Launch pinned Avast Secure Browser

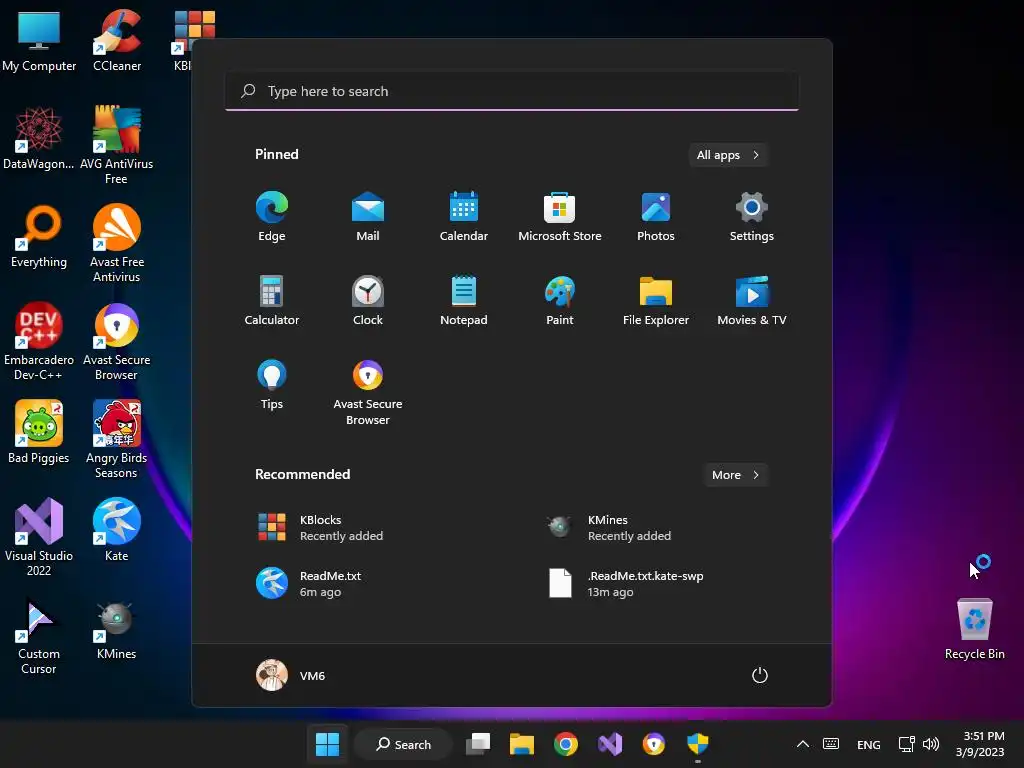tap(368, 393)
